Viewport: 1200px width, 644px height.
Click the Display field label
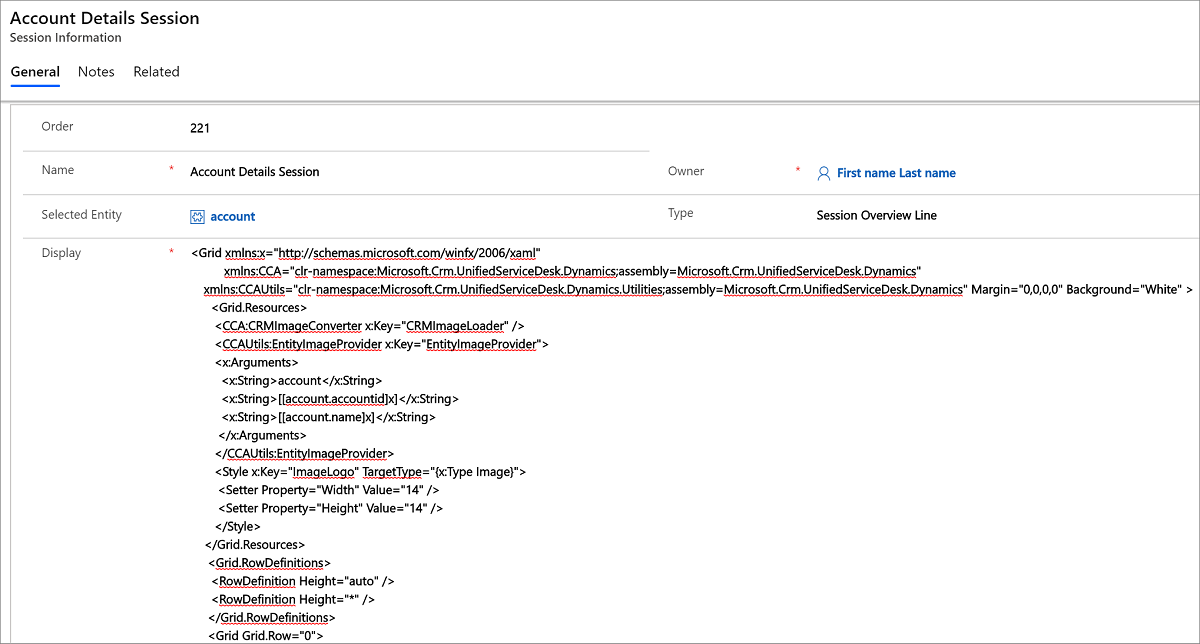(61, 253)
